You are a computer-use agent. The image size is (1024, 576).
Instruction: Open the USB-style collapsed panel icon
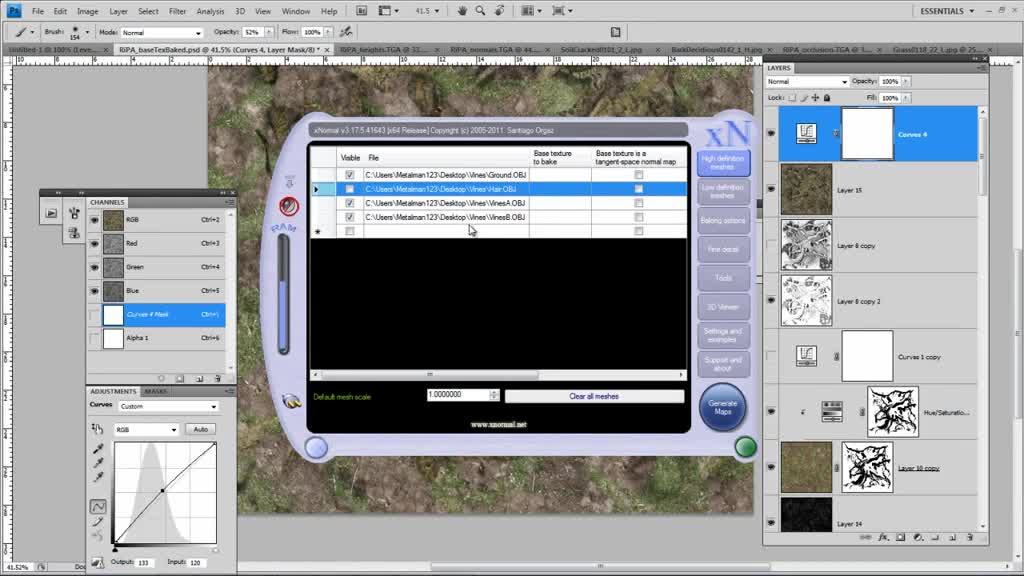click(x=74, y=213)
